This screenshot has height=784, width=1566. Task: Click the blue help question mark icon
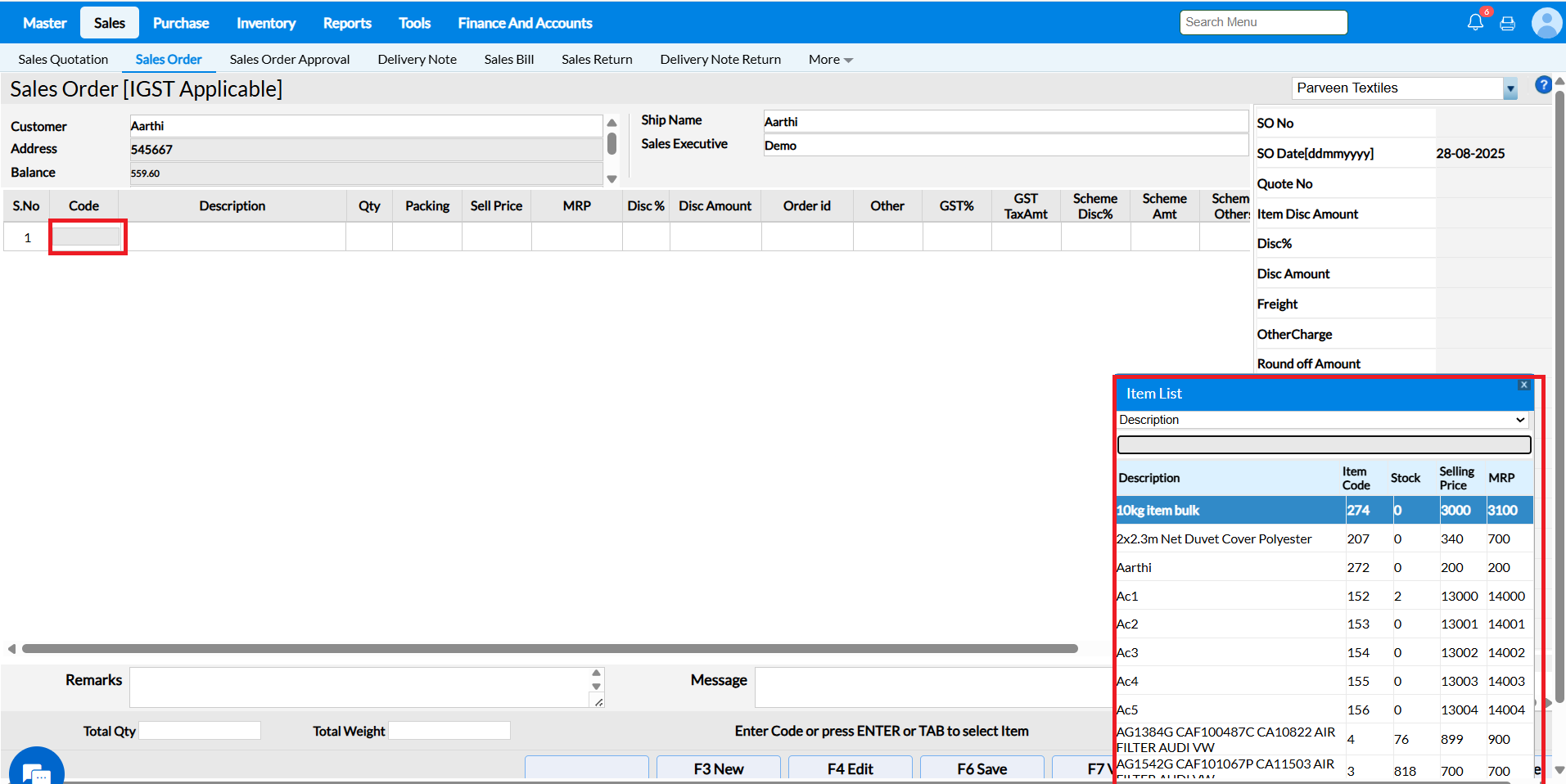pyautogui.click(x=1542, y=85)
